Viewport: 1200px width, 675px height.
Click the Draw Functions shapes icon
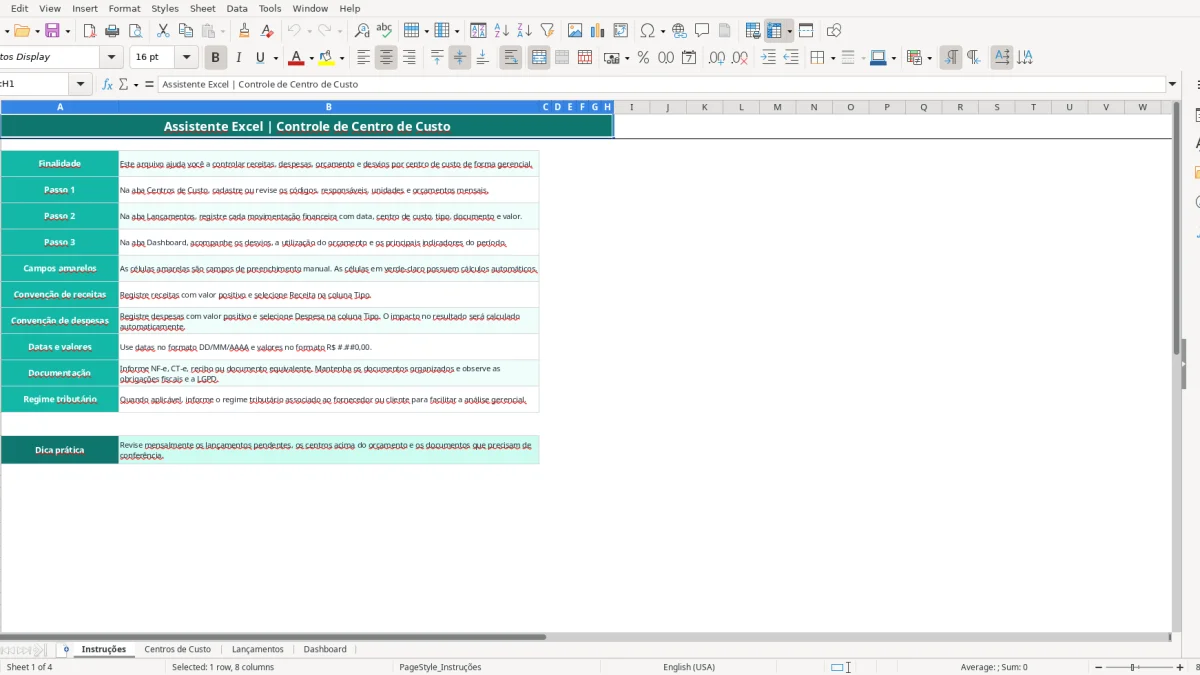tap(834, 31)
